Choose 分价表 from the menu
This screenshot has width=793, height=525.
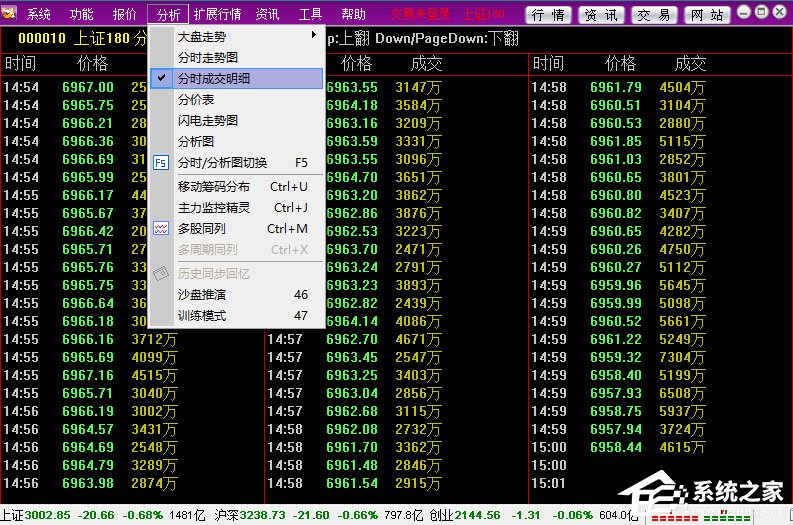(237, 100)
